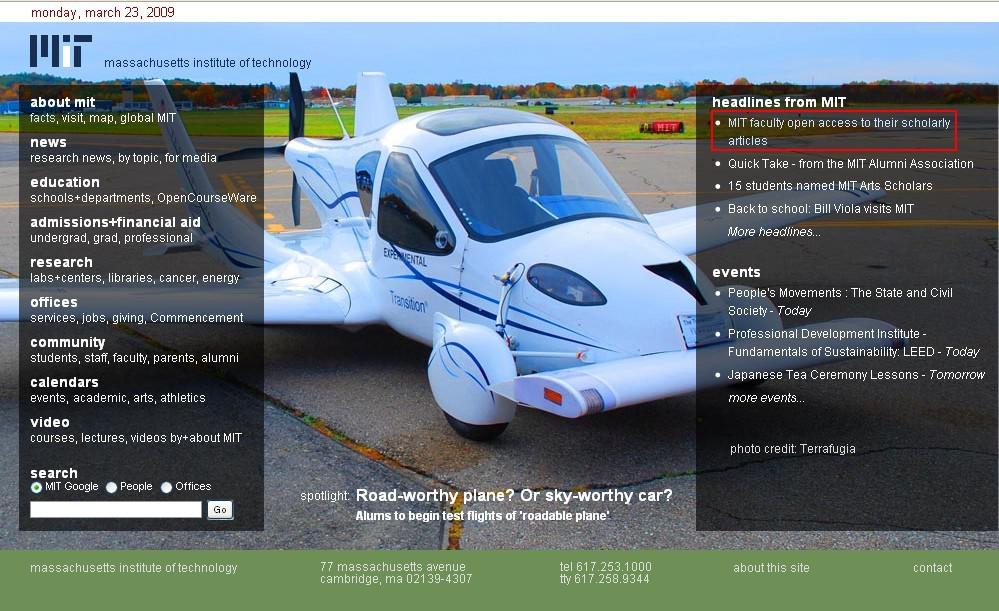The image size is (999, 611).
Task: Open the Alums to begin test flights subheading
Action: click(482, 516)
